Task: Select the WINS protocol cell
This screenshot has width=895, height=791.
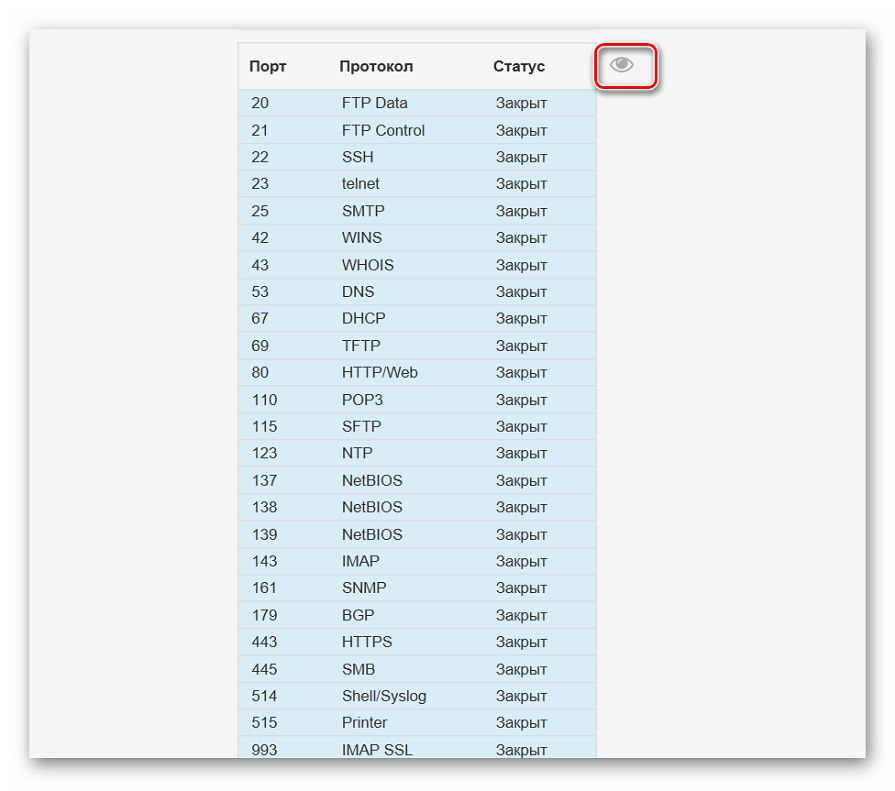Action: pyautogui.click(x=362, y=237)
